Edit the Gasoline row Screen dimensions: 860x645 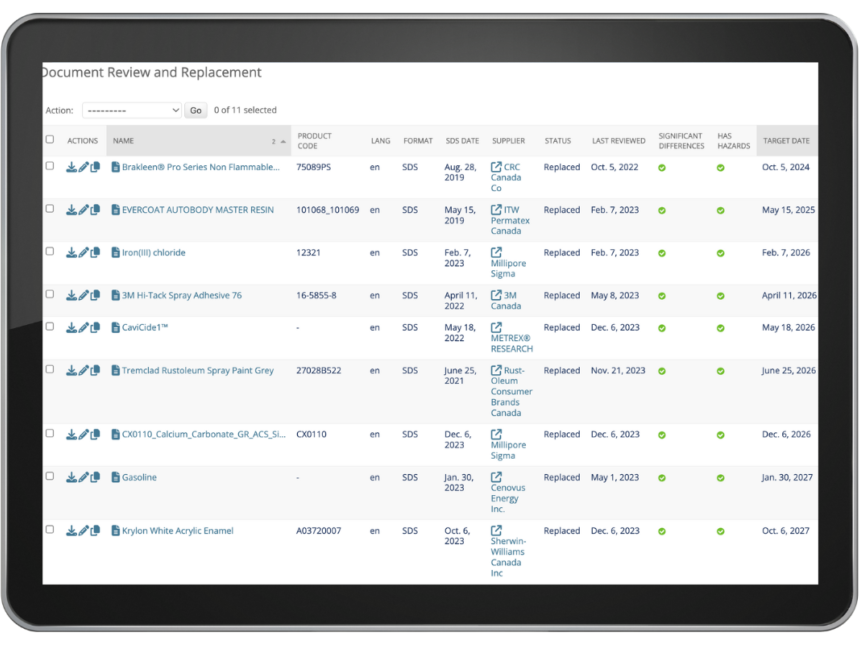pyautogui.click(x=83, y=478)
